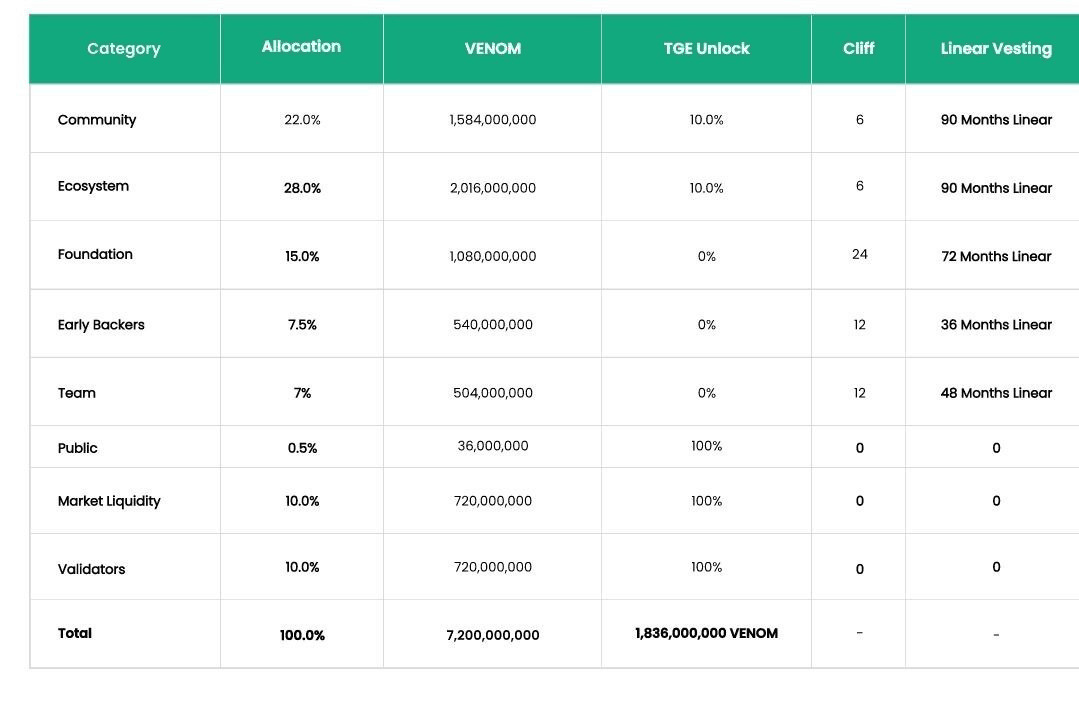
Task: Select the Early Backers category cell
Action: pos(101,325)
